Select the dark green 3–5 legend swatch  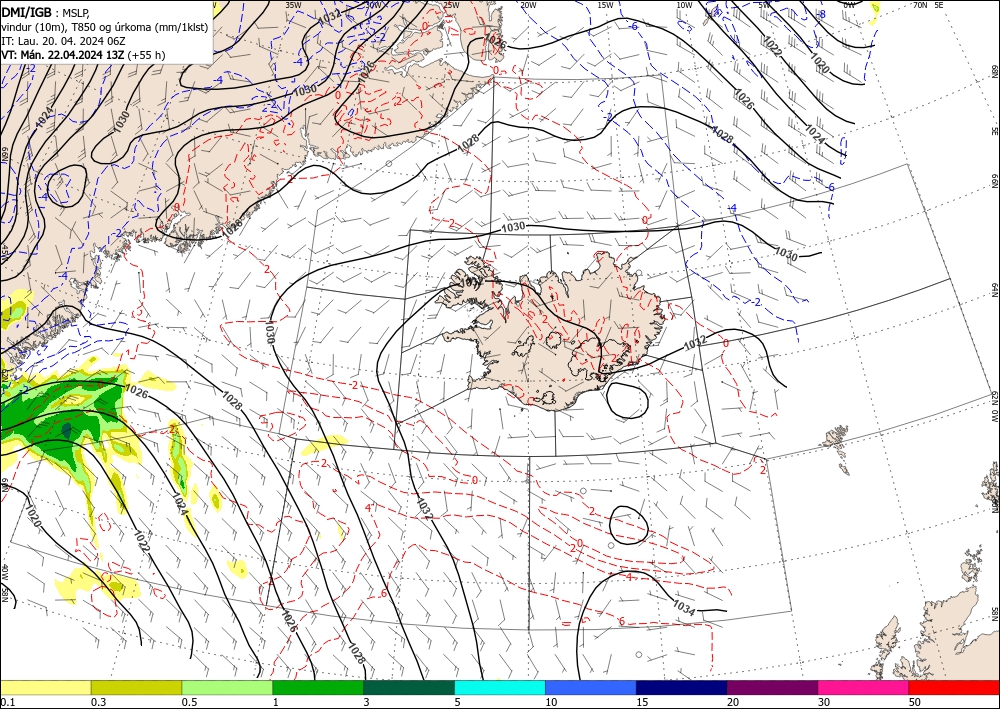[x=409, y=687]
